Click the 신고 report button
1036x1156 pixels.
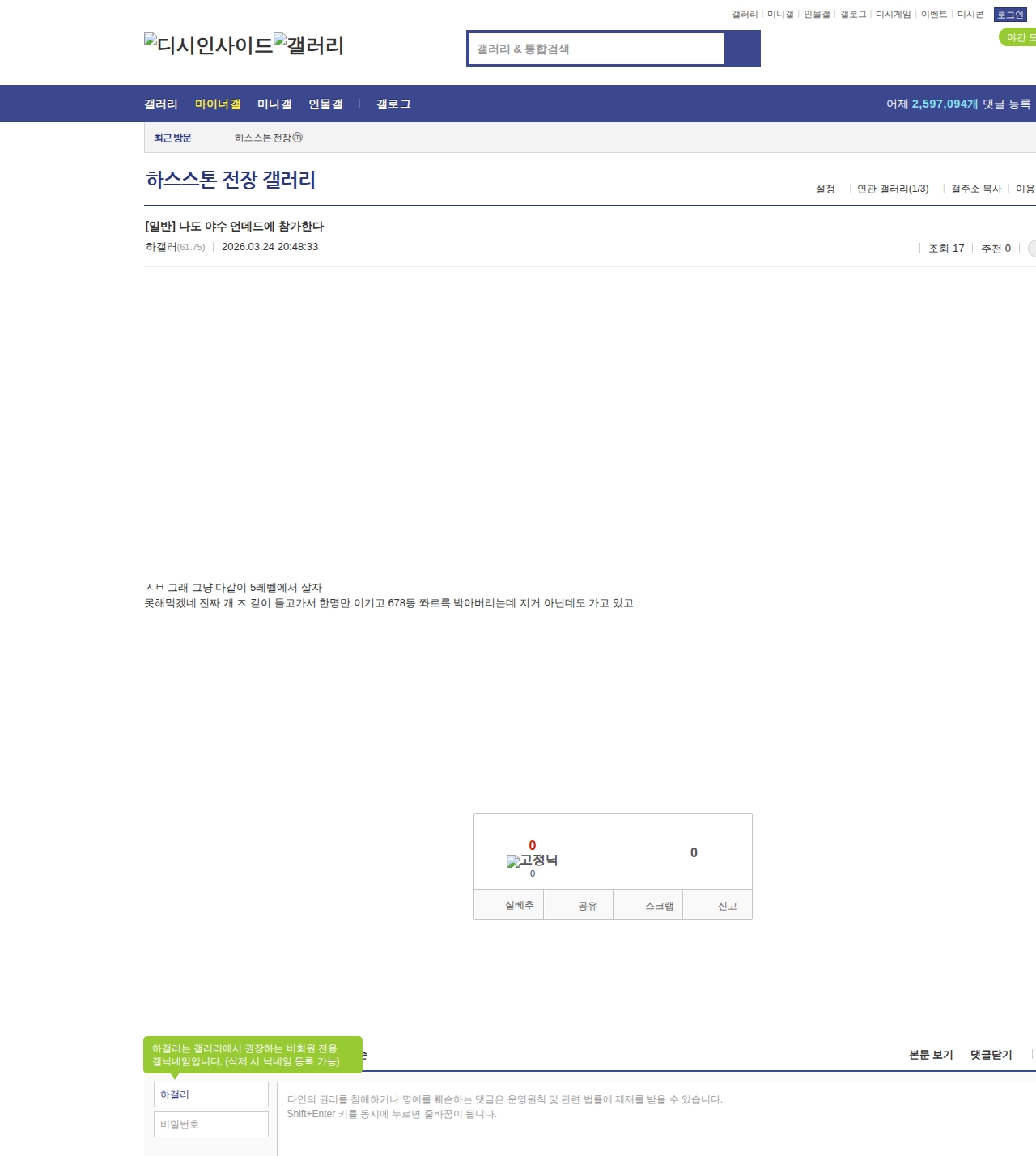727,906
